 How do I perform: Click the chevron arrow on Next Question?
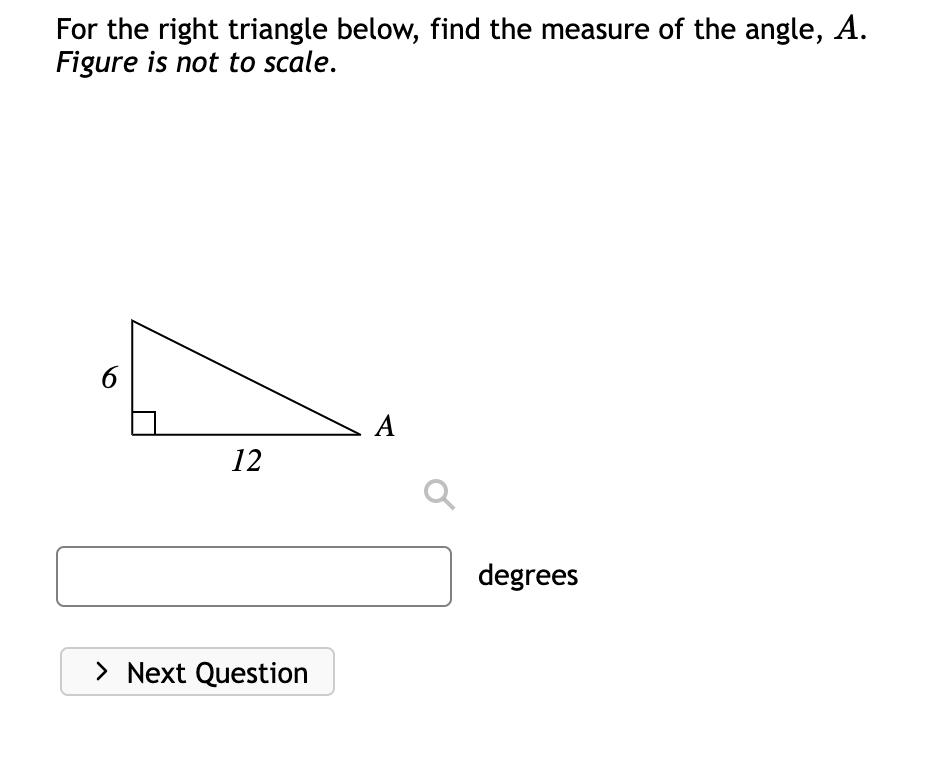pyautogui.click(x=101, y=672)
